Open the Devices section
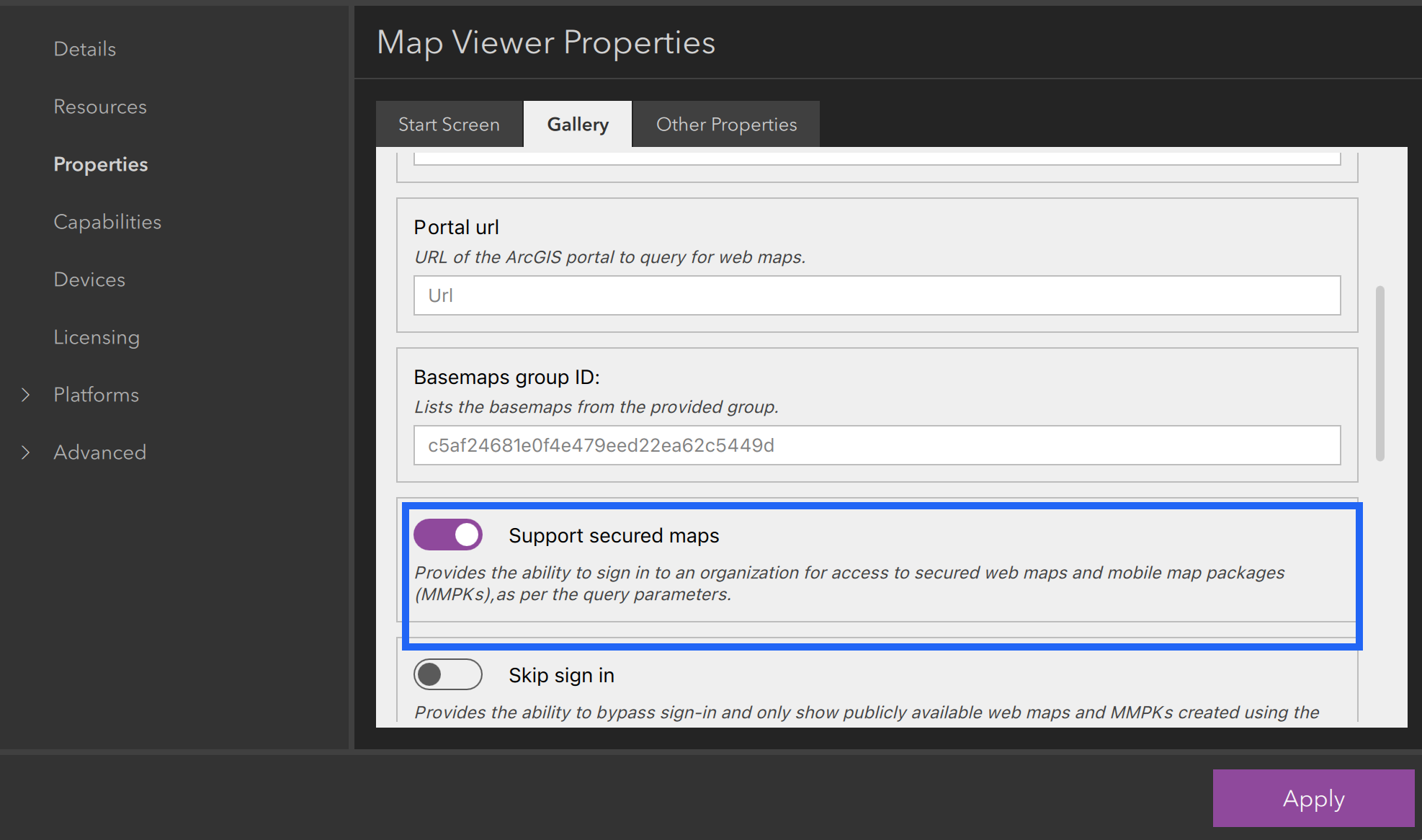Viewport: 1422px width, 840px height. point(89,279)
